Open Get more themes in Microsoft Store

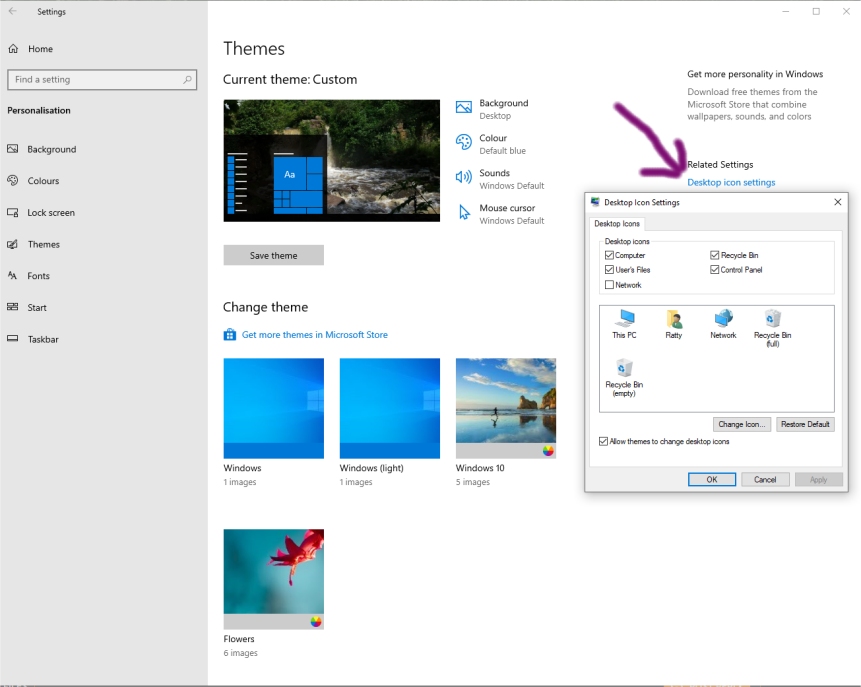coord(315,334)
